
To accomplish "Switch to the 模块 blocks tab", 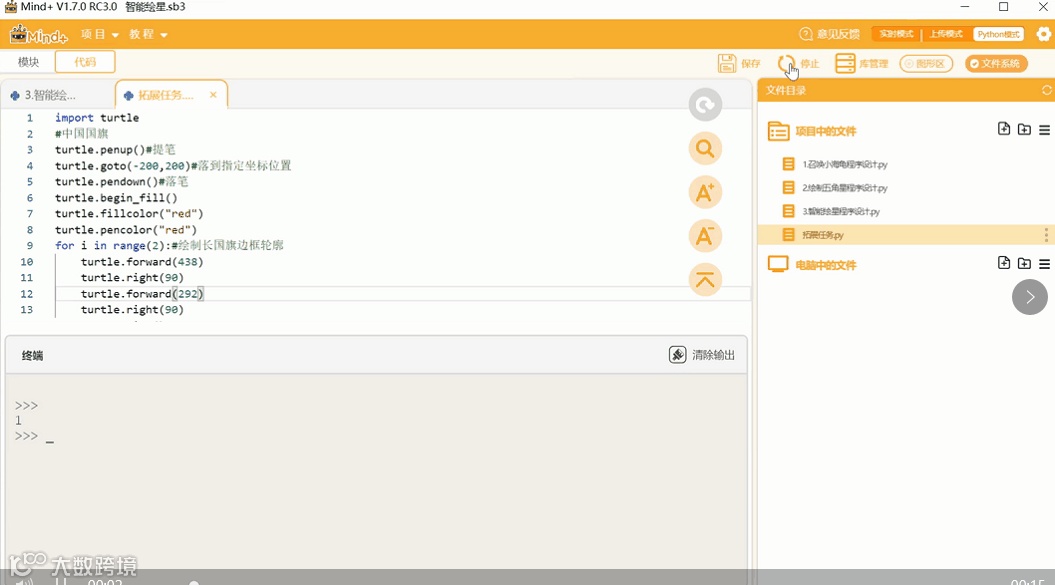I will 28,62.
